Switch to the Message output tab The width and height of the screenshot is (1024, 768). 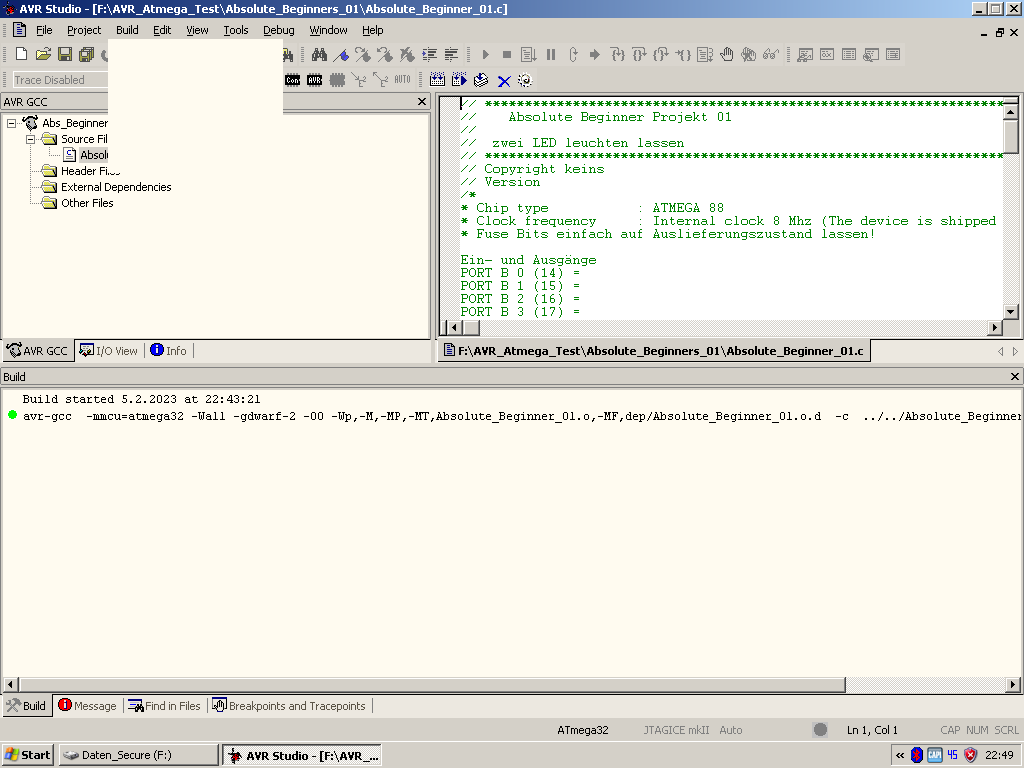(88, 706)
